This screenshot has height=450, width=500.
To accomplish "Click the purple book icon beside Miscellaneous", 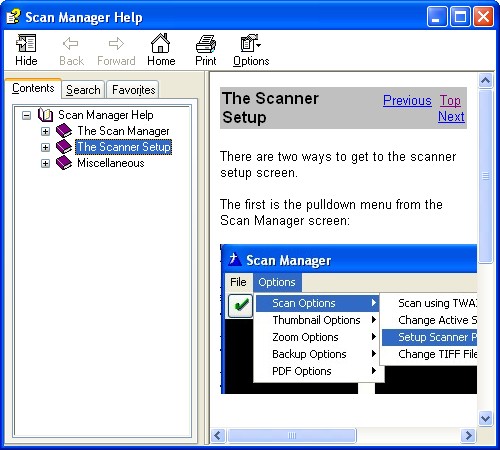I will tap(64, 163).
